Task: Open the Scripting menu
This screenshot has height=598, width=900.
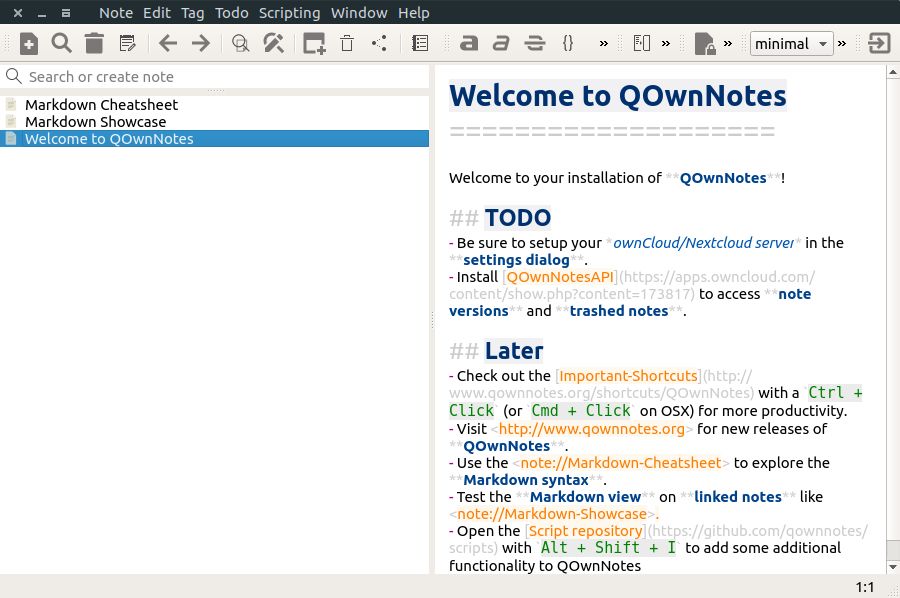Action: [289, 13]
